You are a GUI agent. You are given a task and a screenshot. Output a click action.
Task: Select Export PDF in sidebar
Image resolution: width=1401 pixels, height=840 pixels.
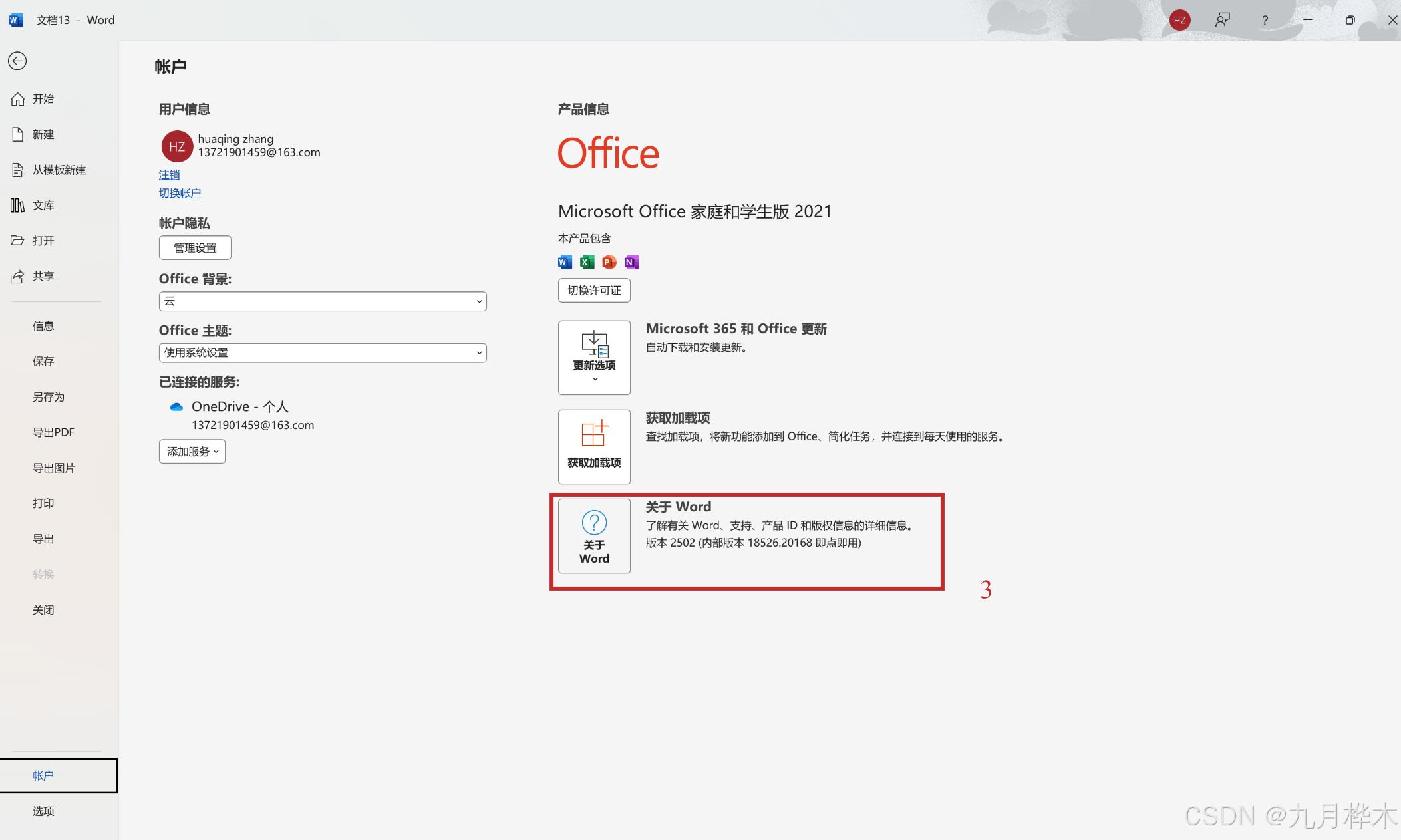(x=53, y=432)
